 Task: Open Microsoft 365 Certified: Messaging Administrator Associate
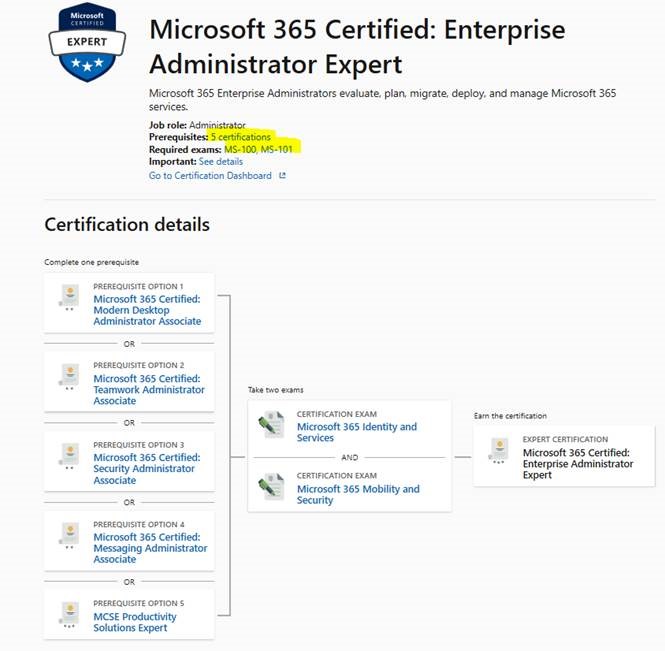(150, 548)
